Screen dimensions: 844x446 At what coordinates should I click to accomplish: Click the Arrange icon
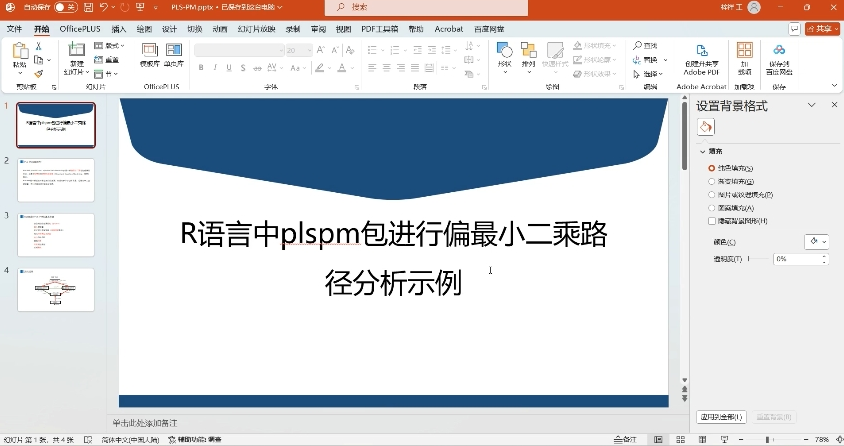pos(529,50)
